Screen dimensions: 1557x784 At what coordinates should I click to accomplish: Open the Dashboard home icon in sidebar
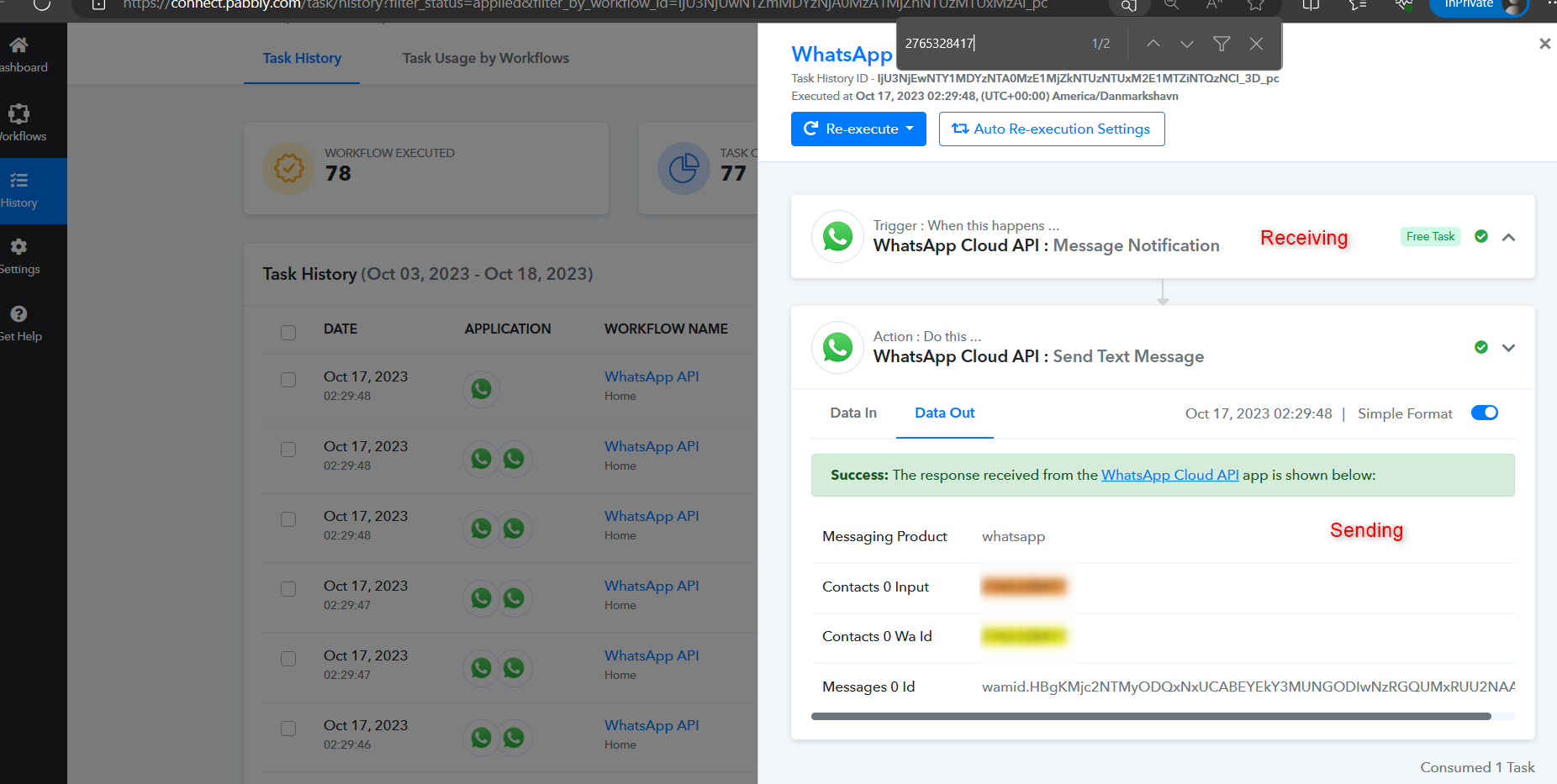18,46
